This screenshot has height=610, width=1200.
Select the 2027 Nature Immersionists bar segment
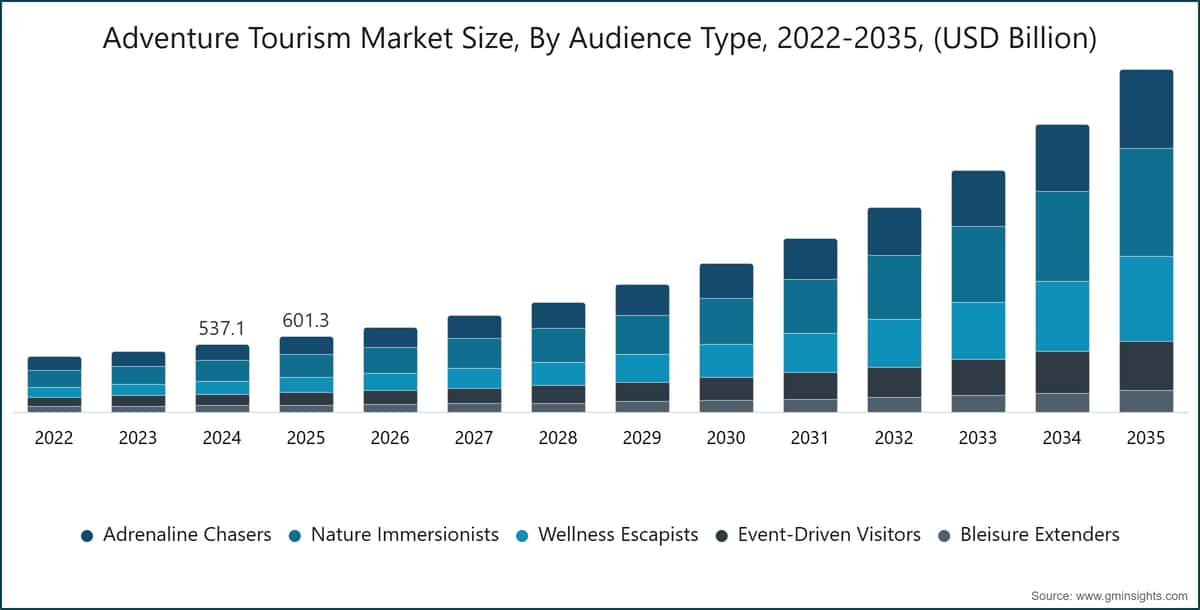coord(474,354)
